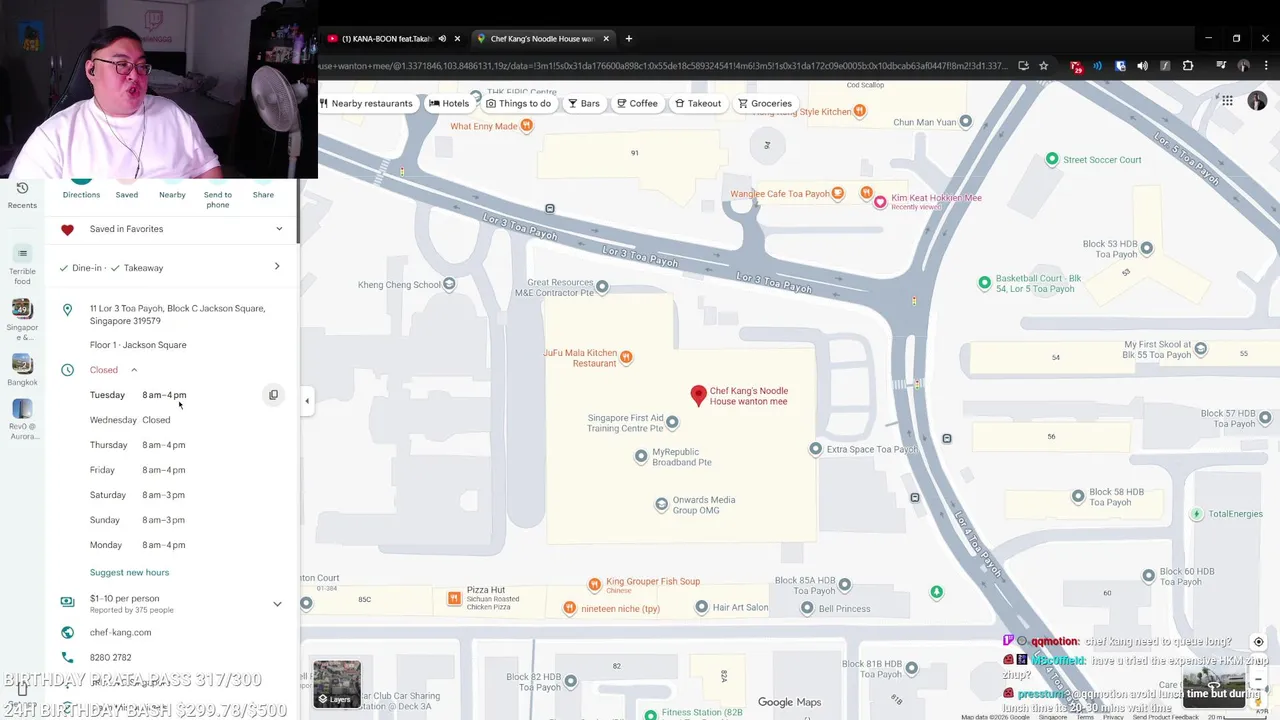Select the Coffee chip

tap(637, 103)
